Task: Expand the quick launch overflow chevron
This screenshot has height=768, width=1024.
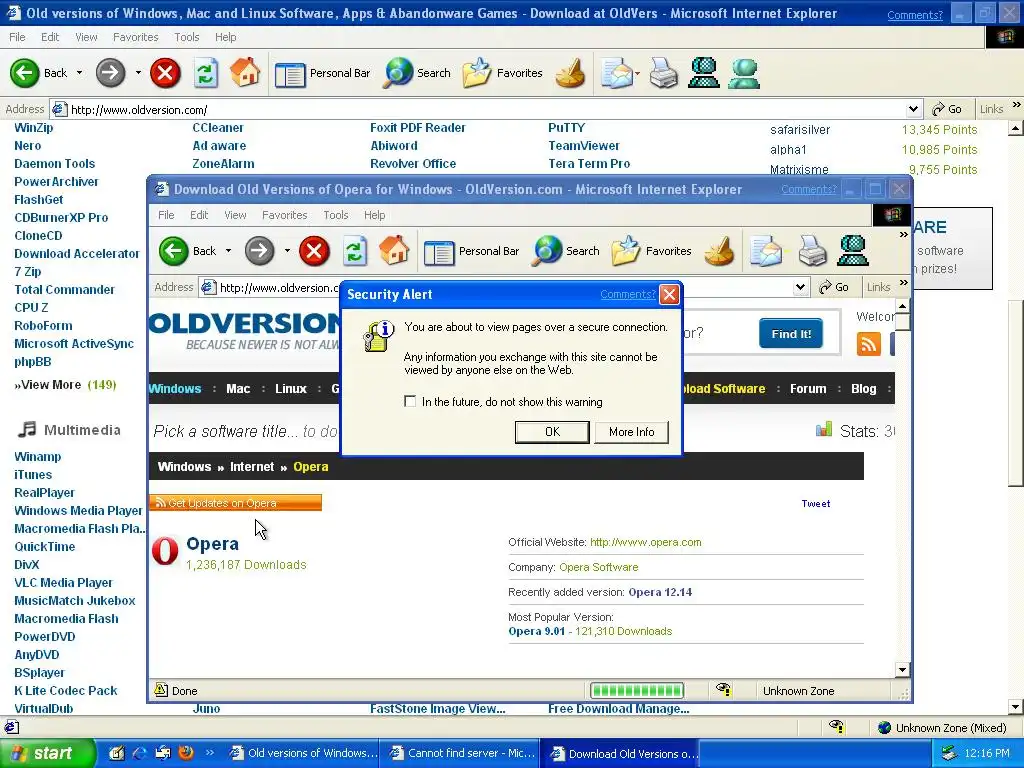Action: [x=210, y=752]
